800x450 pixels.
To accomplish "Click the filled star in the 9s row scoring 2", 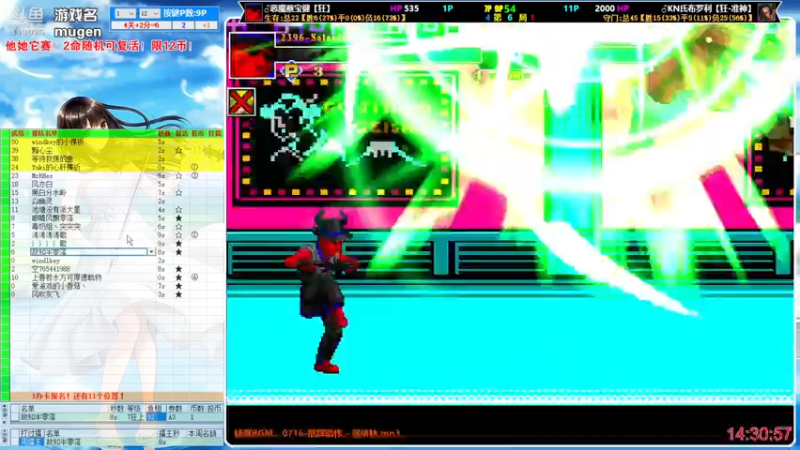I will pos(179,243).
